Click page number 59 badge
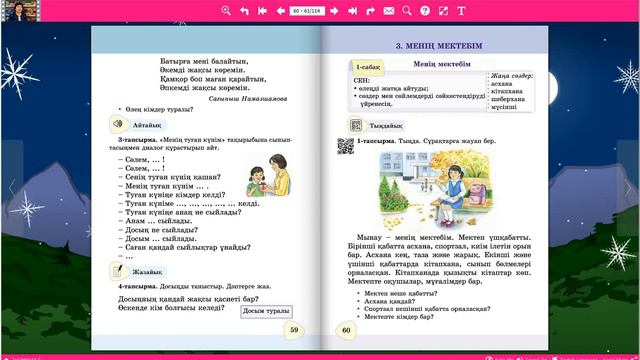 294,330
